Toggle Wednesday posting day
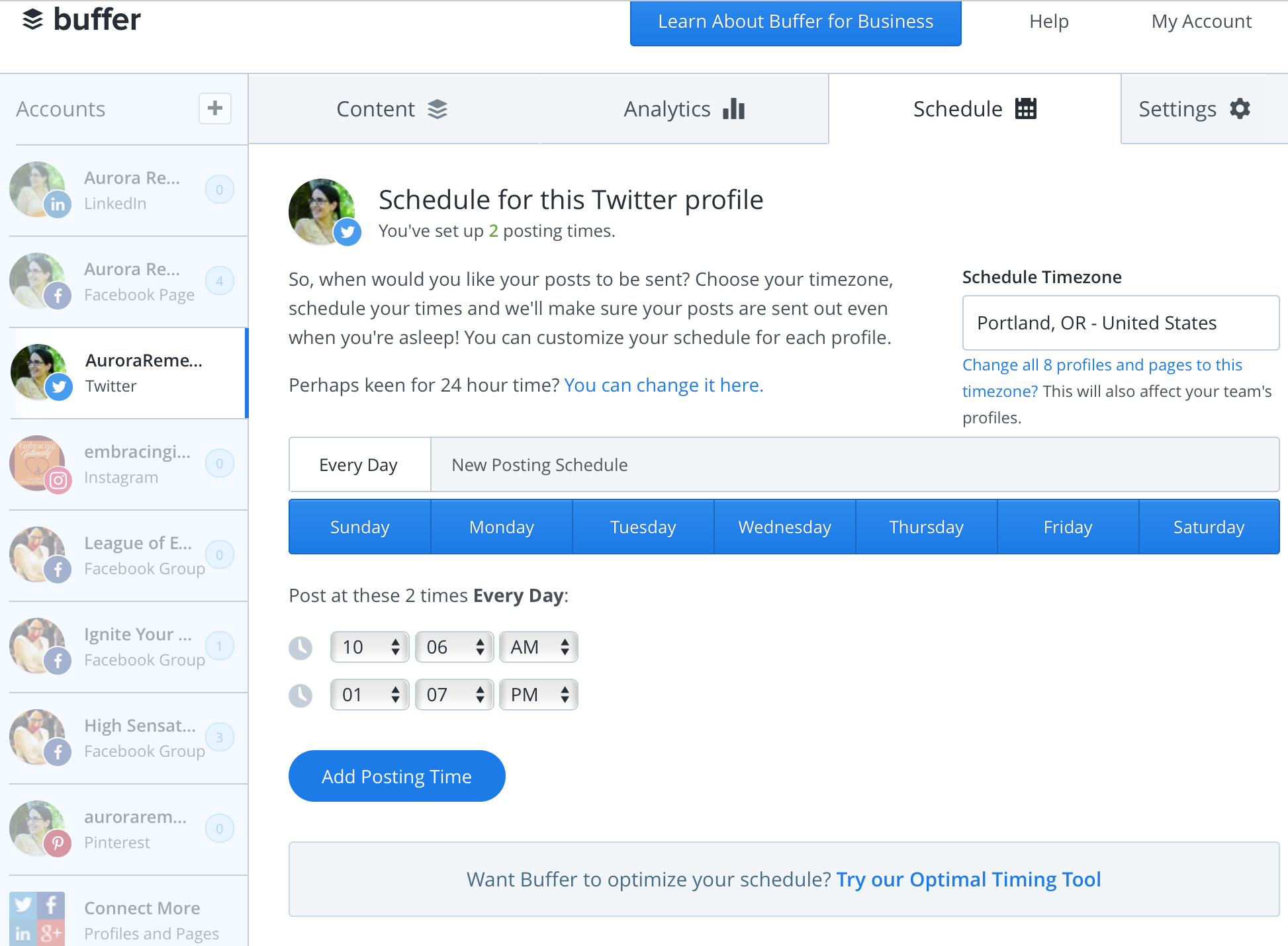1288x946 pixels. [785, 527]
